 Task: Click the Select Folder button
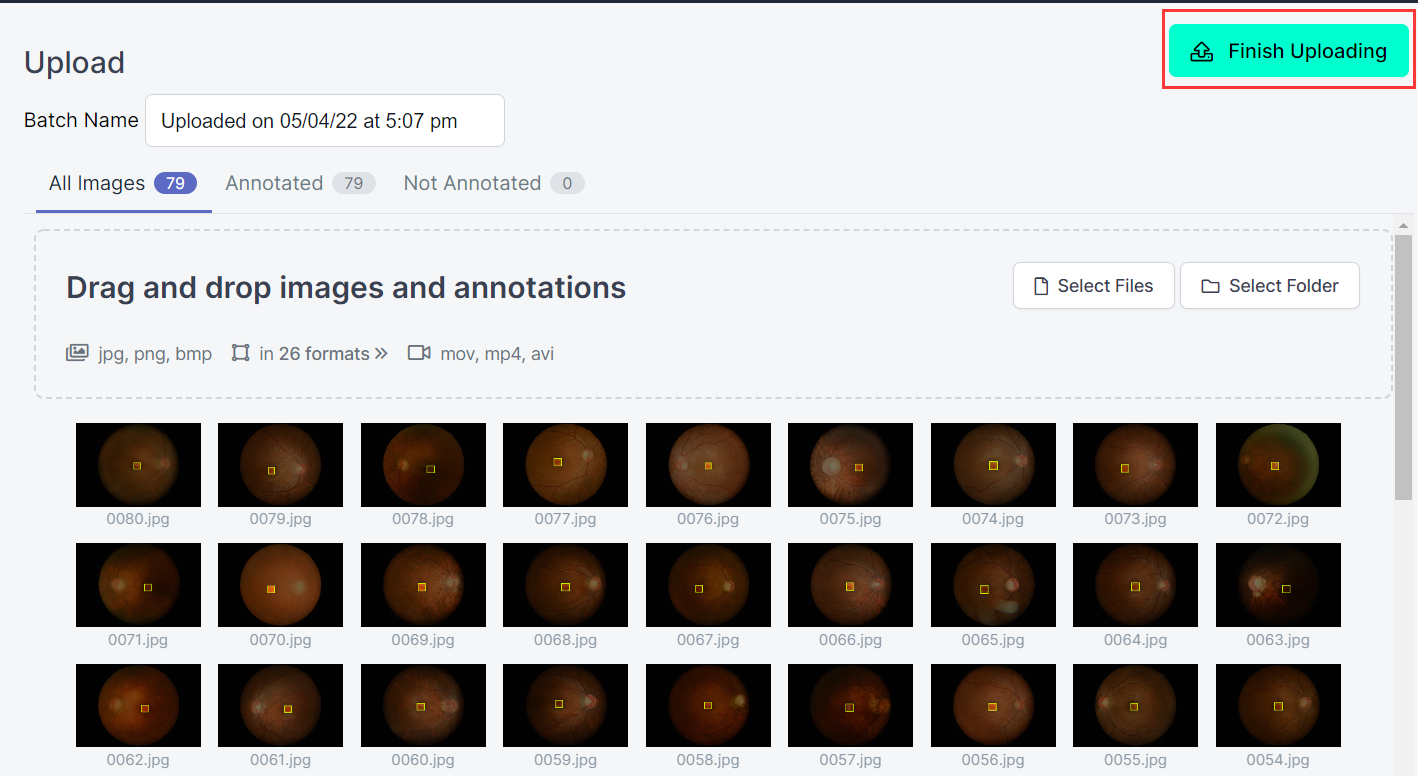pyautogui.click(x=1270, y=286)
